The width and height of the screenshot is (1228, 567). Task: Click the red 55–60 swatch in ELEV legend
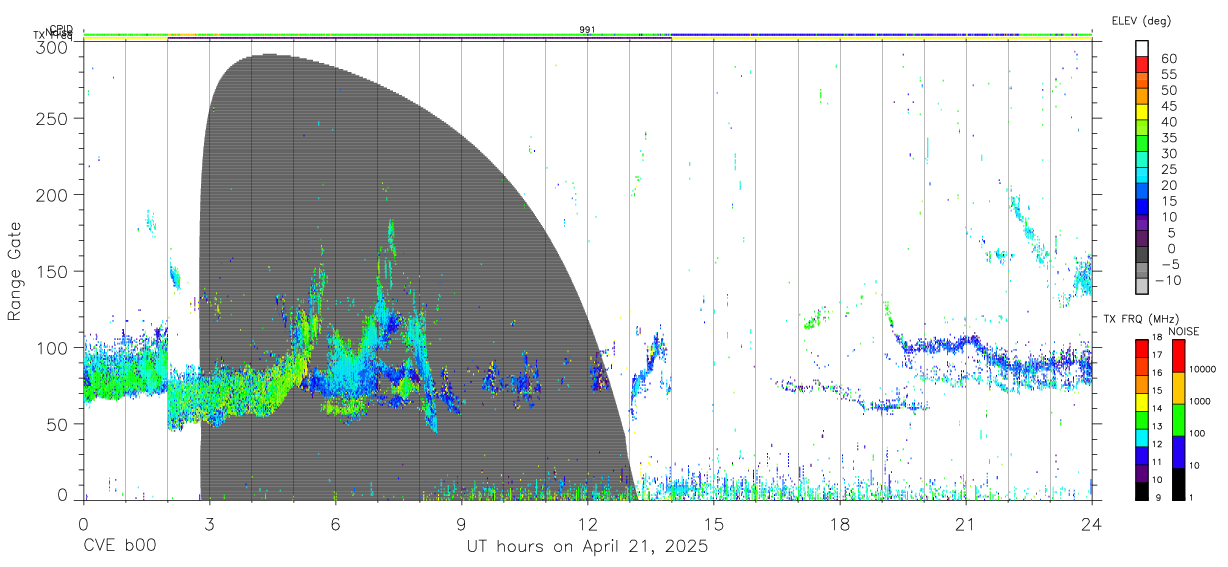(1143, 65)
